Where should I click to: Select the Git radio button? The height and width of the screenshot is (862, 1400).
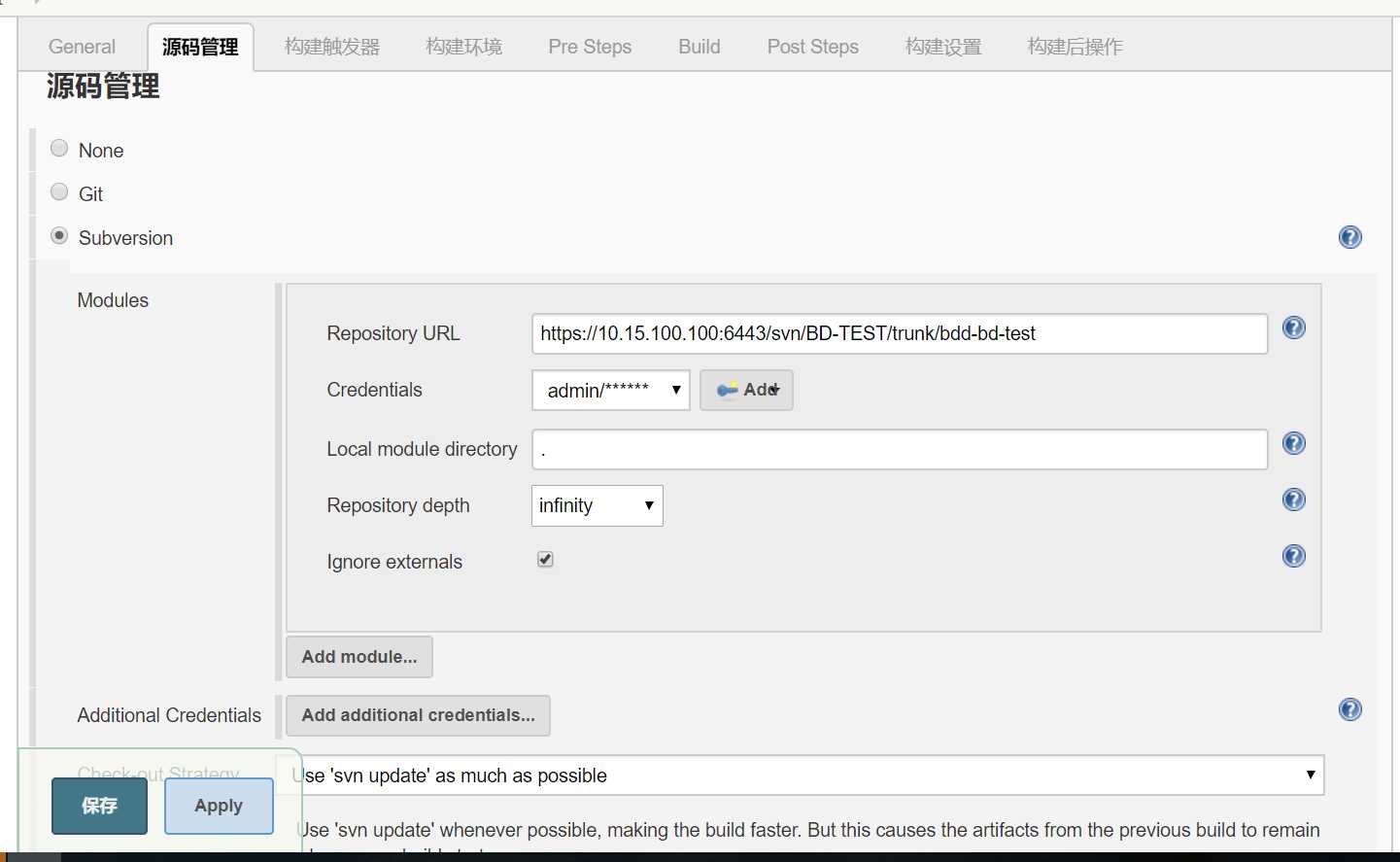click(59, 191)
